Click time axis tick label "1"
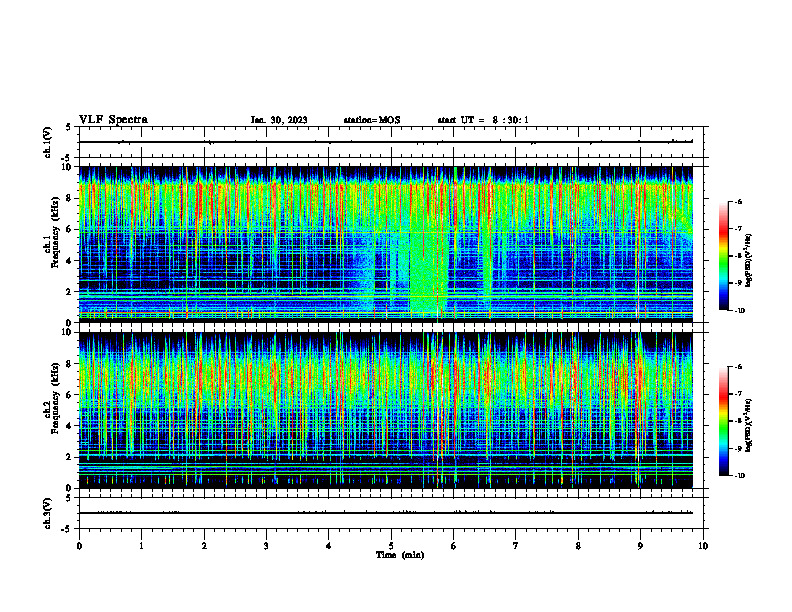Viewport: 792px width, 612px height. coord(141,546)
